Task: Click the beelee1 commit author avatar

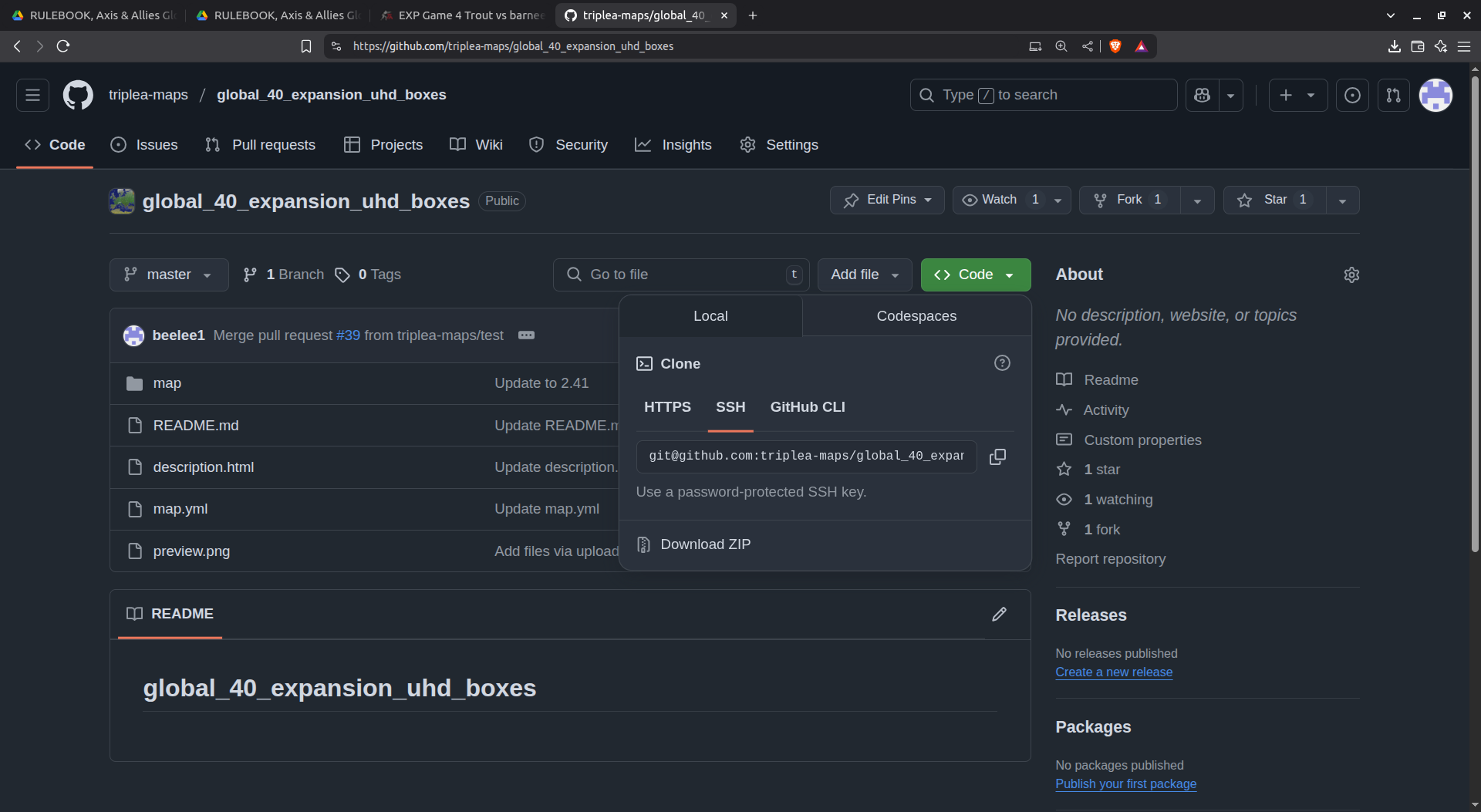Action: [133, 335]
